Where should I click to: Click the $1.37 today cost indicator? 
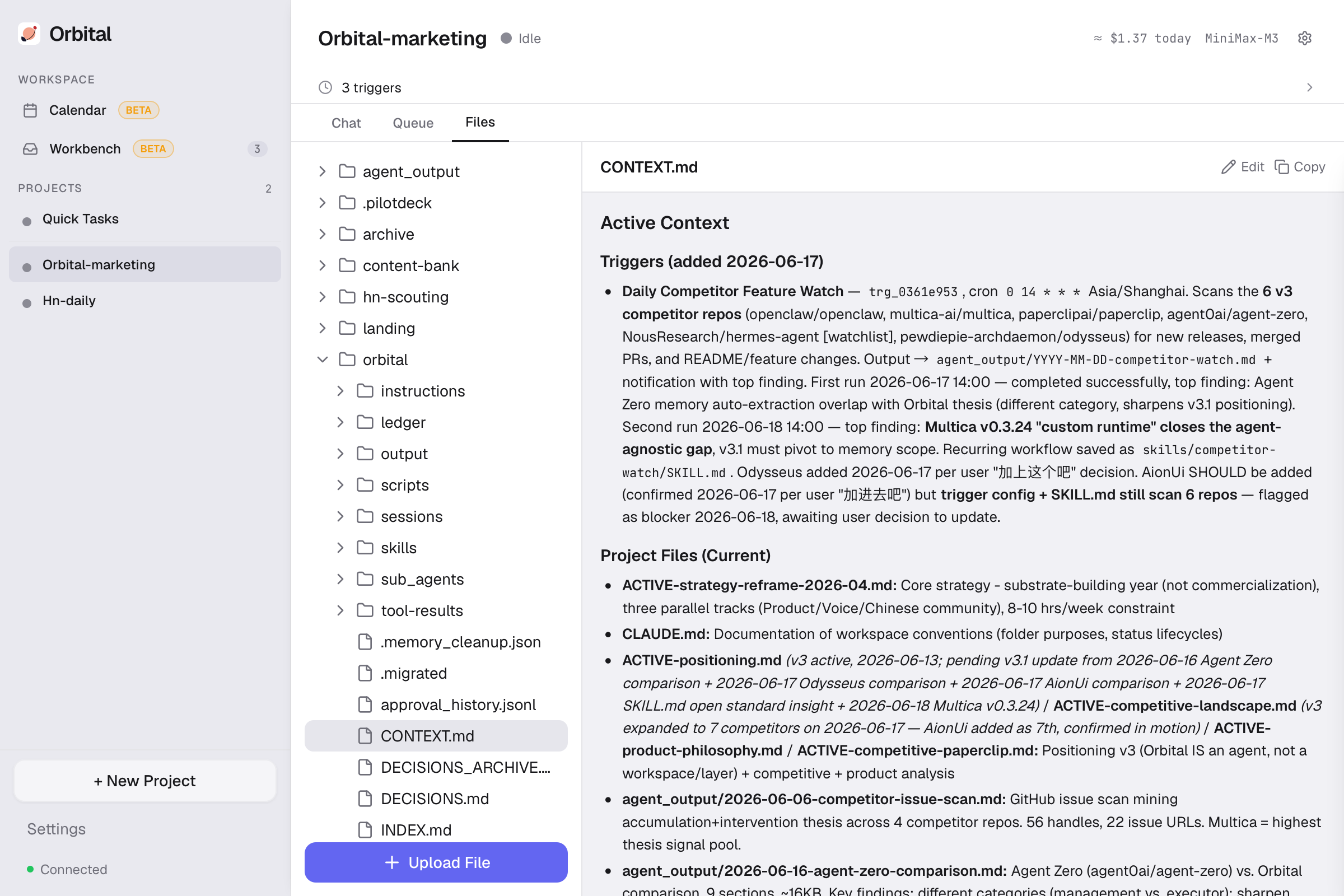(x=1142, y=38)
